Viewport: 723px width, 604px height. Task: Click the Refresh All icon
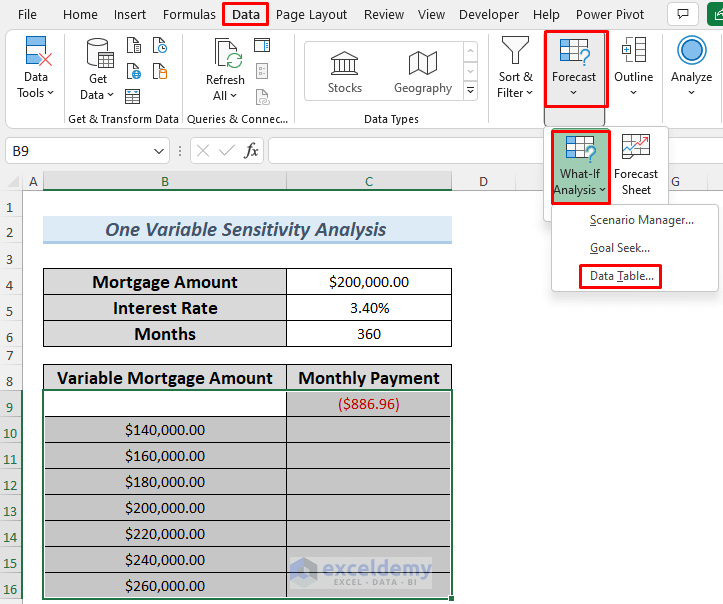pyautogui.click(x=227, y=53)
